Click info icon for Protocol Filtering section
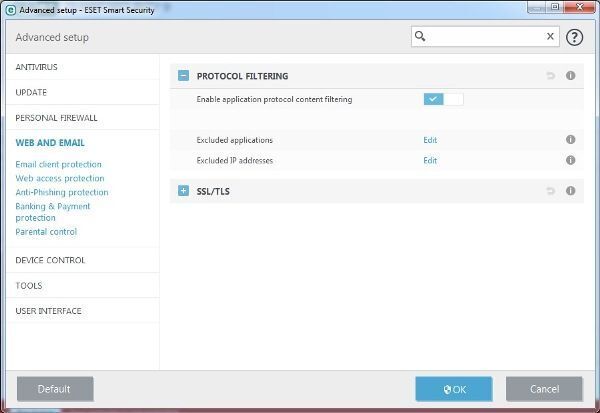This screenshot has width=600, height=413. (x=570, y=75)
